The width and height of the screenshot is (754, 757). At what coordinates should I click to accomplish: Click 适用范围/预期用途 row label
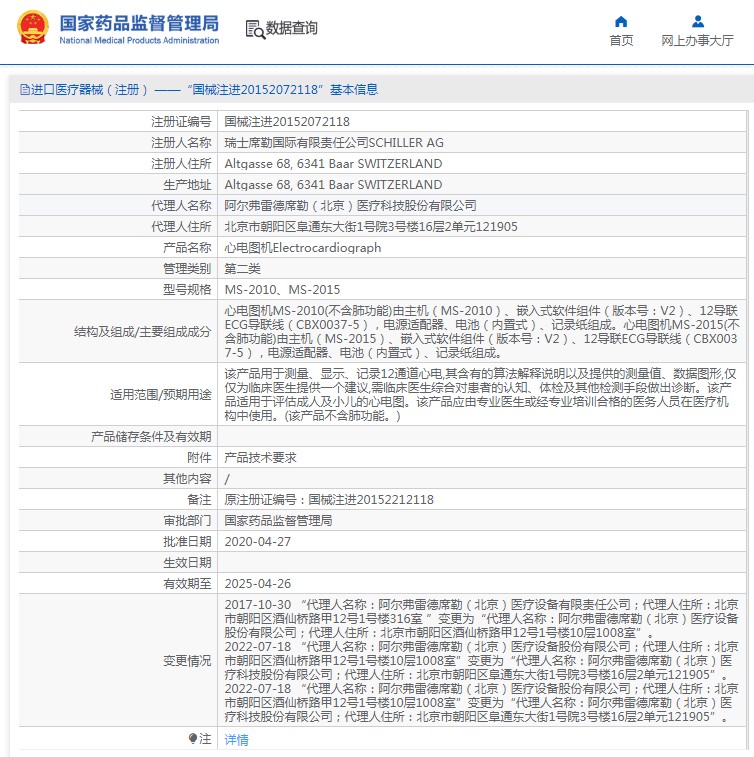pyautogui.click(x=161, y=394)
